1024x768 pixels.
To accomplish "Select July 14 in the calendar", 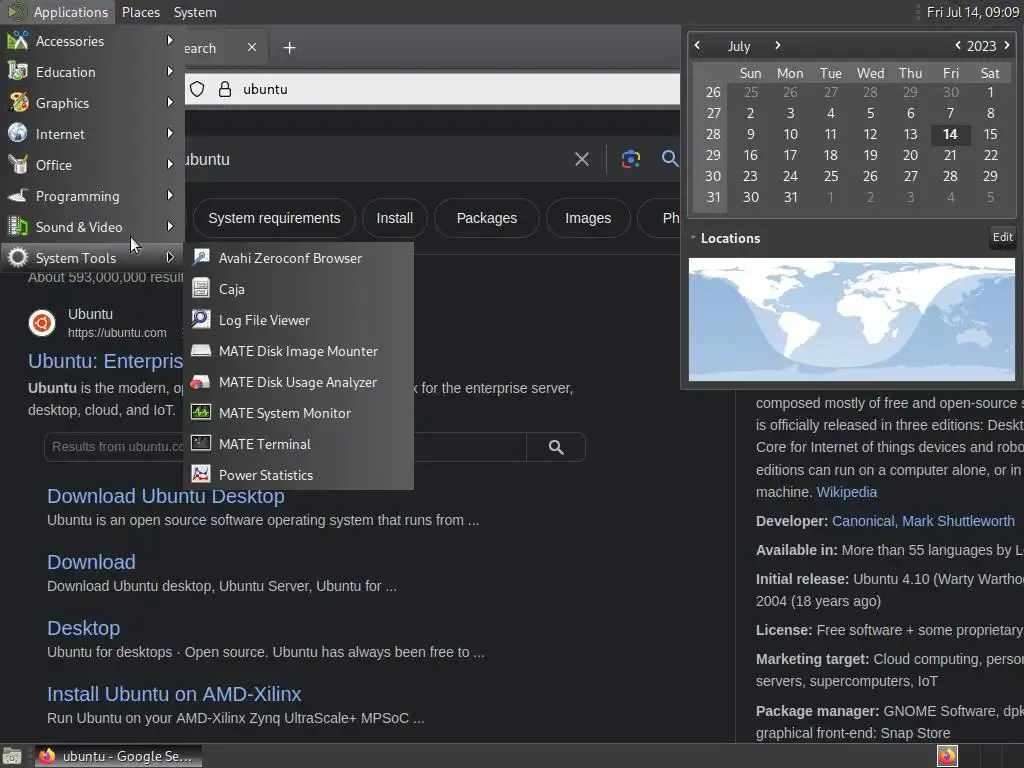I will tap(950, 134).
